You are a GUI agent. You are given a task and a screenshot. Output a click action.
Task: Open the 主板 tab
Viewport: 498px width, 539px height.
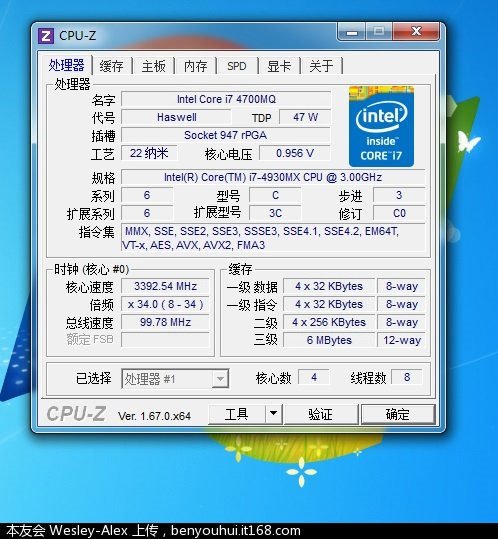point(154,66)
